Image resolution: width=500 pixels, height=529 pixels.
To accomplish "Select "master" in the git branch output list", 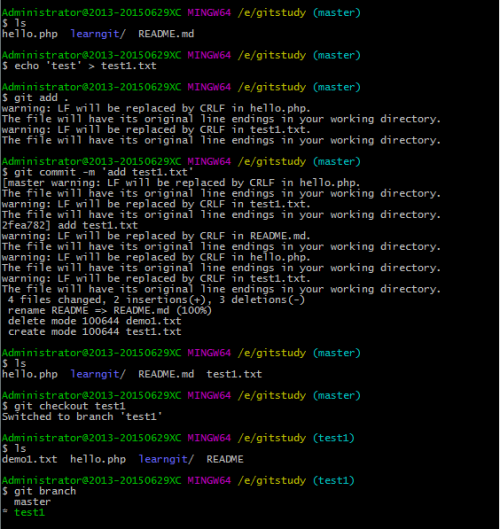I will click(x=32, y=502).
